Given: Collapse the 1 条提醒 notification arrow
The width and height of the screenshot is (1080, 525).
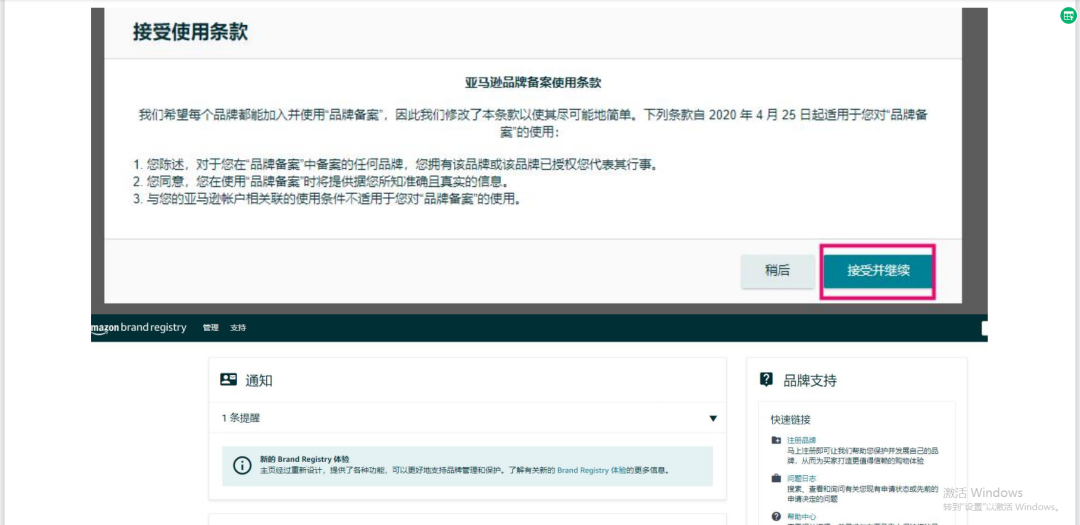Looking at the screenshot, I should point(713,418).
